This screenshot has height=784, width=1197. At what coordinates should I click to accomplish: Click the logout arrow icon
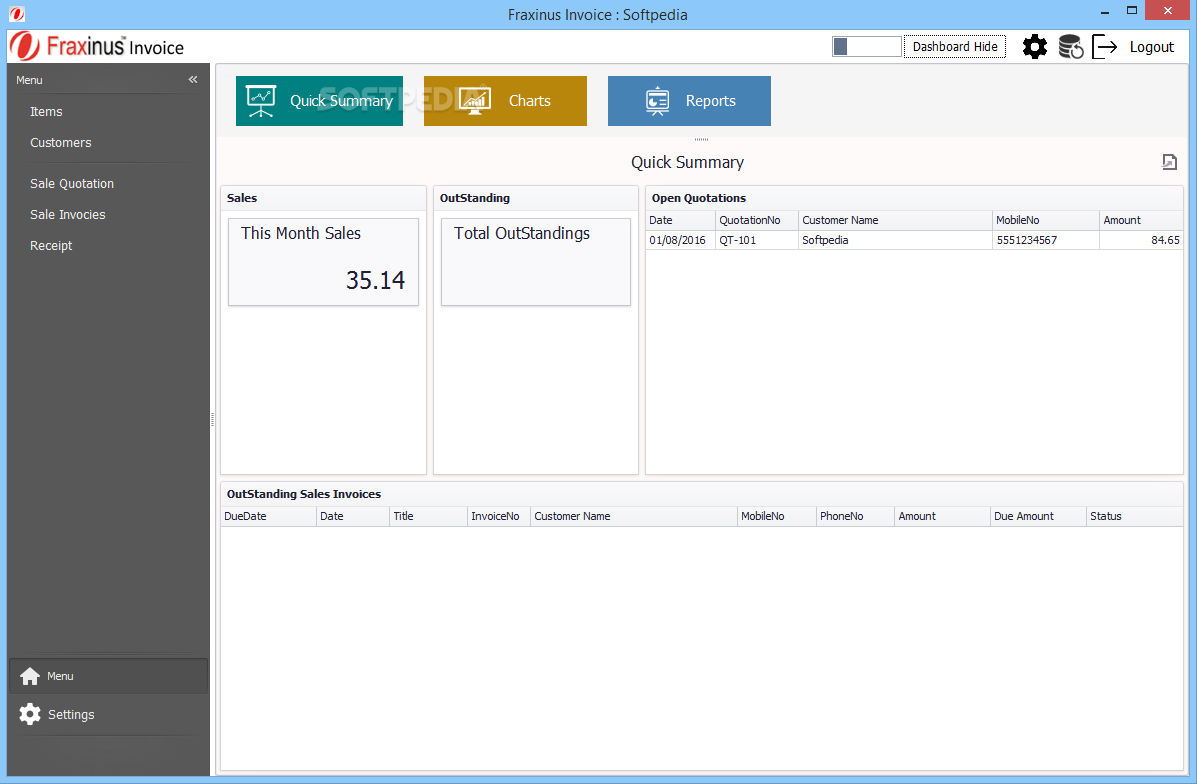(x=1105, y=47)
